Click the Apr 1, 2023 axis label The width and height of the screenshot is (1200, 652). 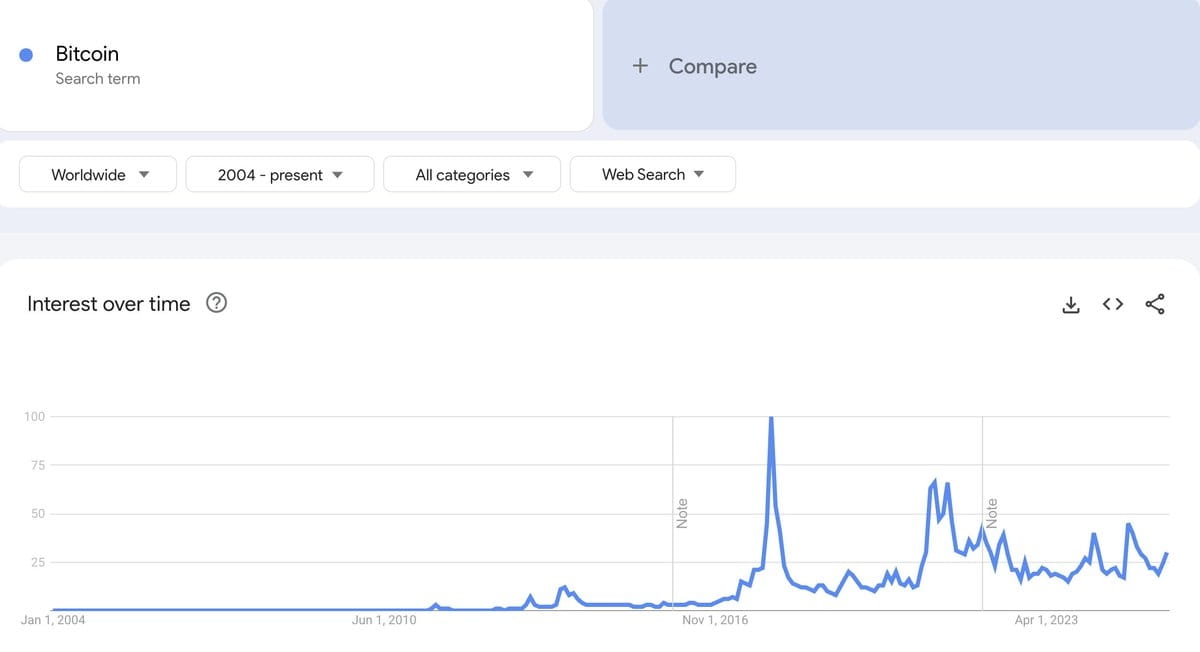pos(1046,620)
